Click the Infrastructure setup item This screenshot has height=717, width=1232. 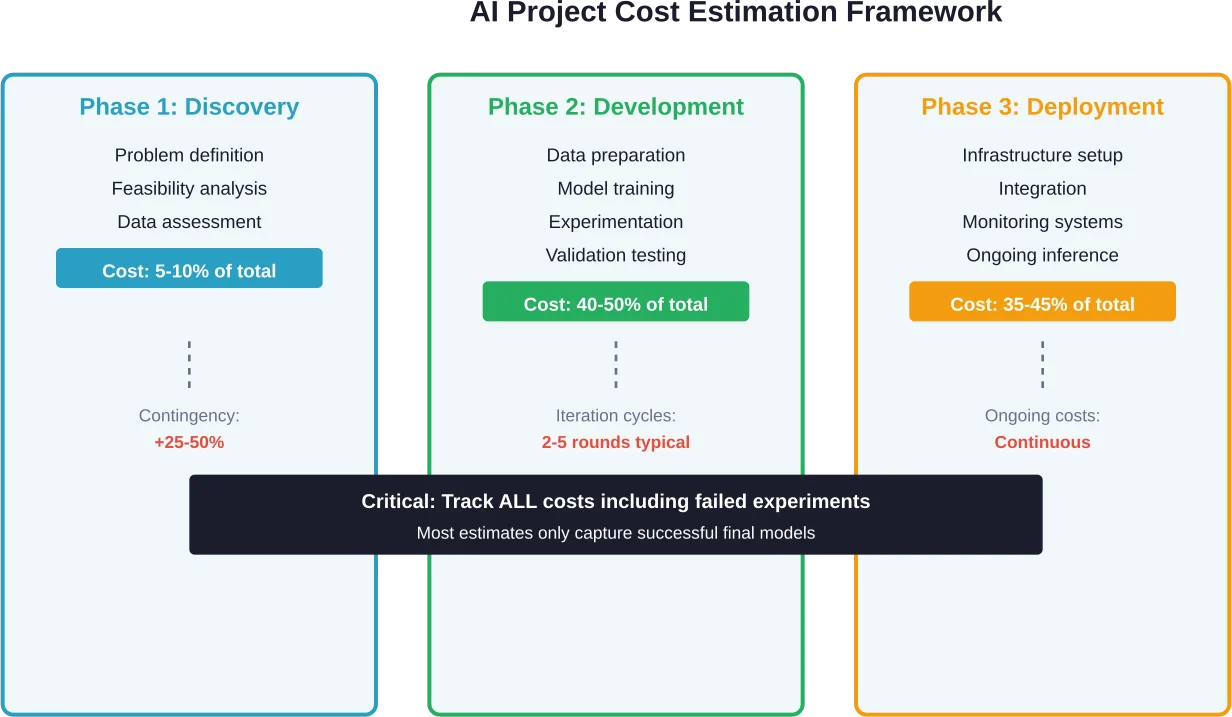1042,155
